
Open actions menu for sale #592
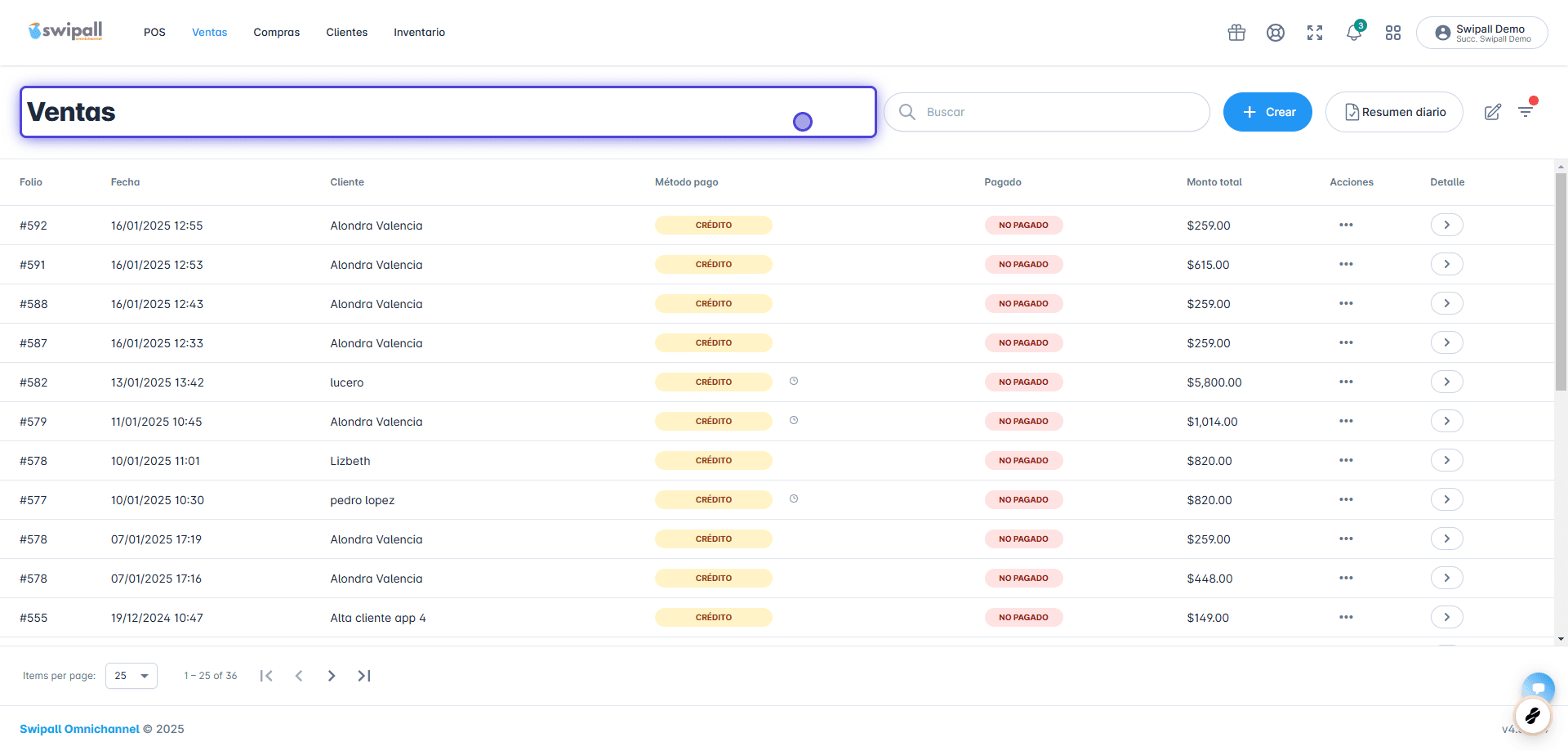click(1346, 225)
